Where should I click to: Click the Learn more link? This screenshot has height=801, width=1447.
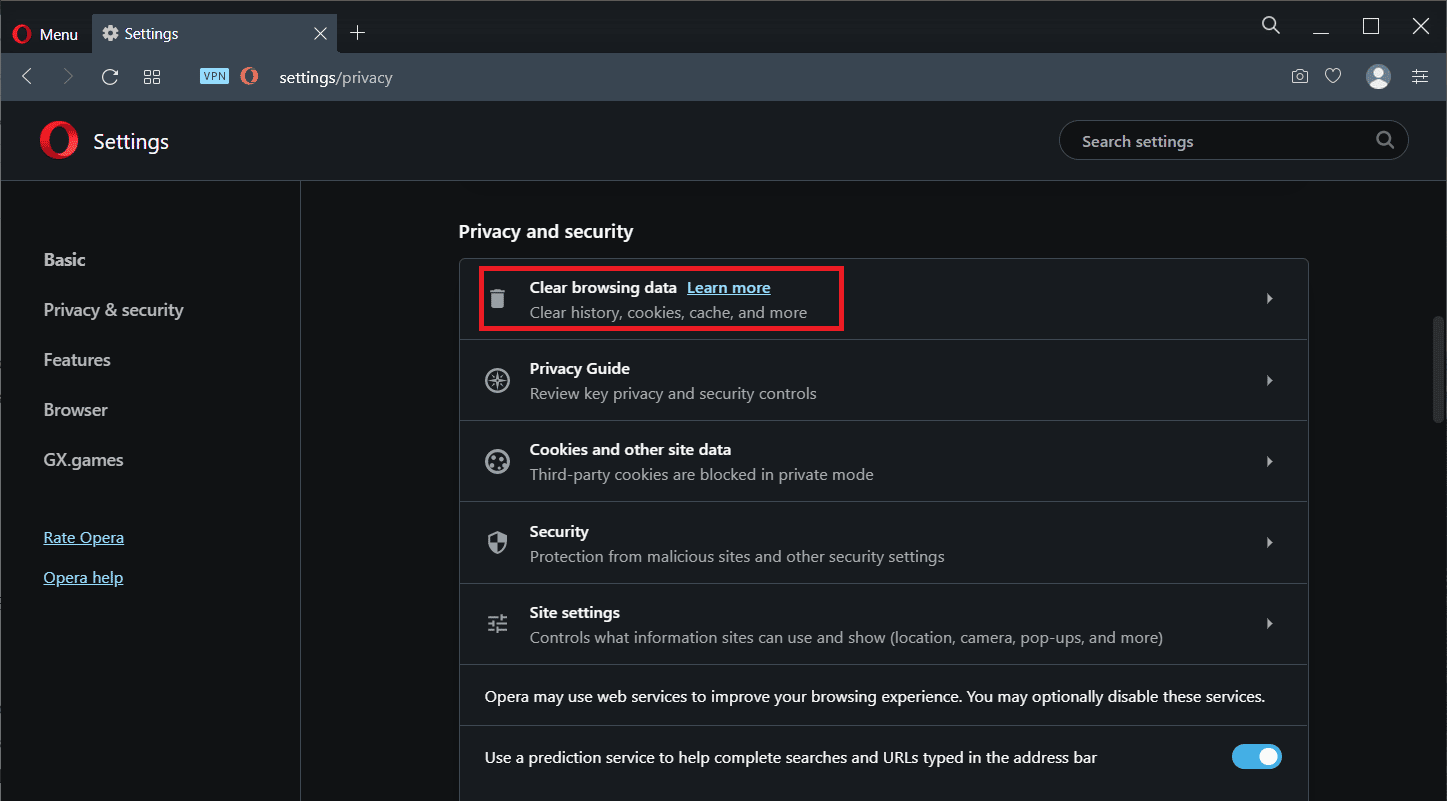728,288
